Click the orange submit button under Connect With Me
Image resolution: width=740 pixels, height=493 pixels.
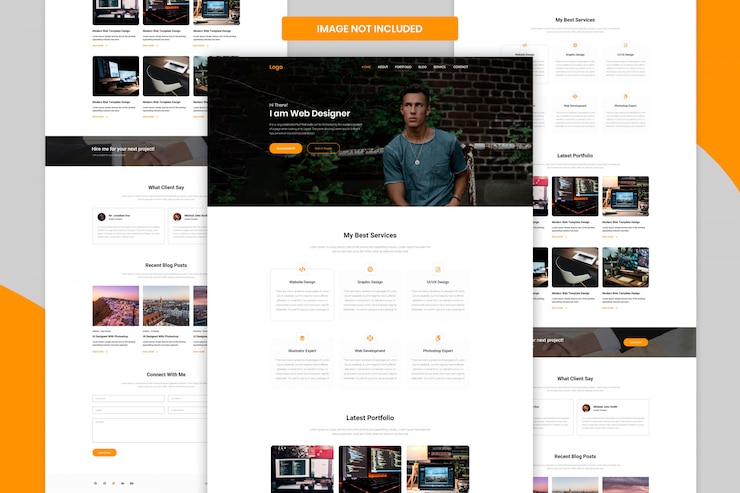(x=104, y=452)
